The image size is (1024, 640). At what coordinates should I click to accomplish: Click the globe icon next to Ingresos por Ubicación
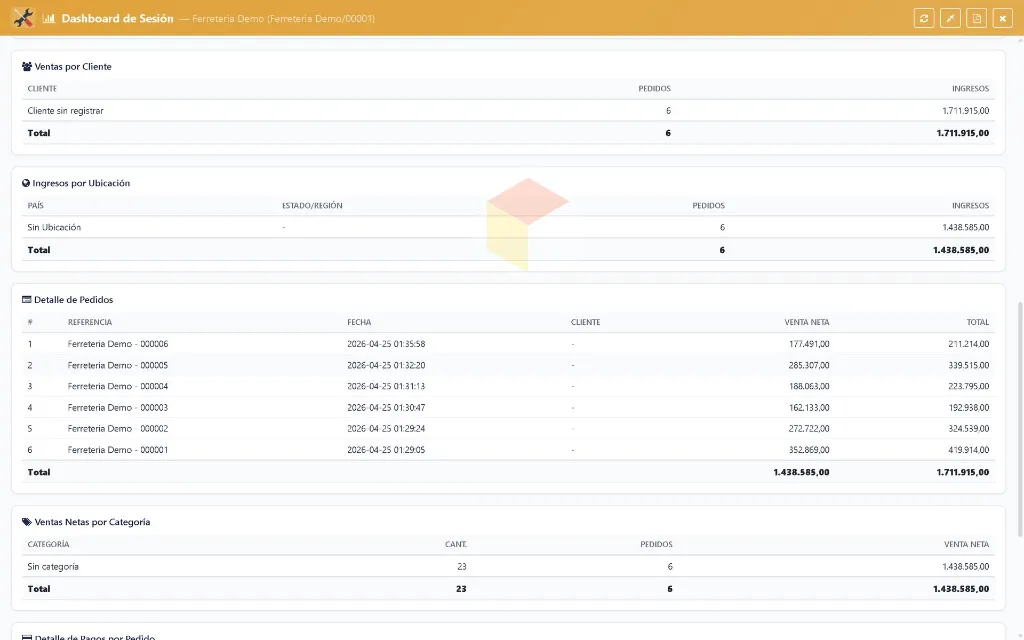pyautogui.click(x=26, y=184)
